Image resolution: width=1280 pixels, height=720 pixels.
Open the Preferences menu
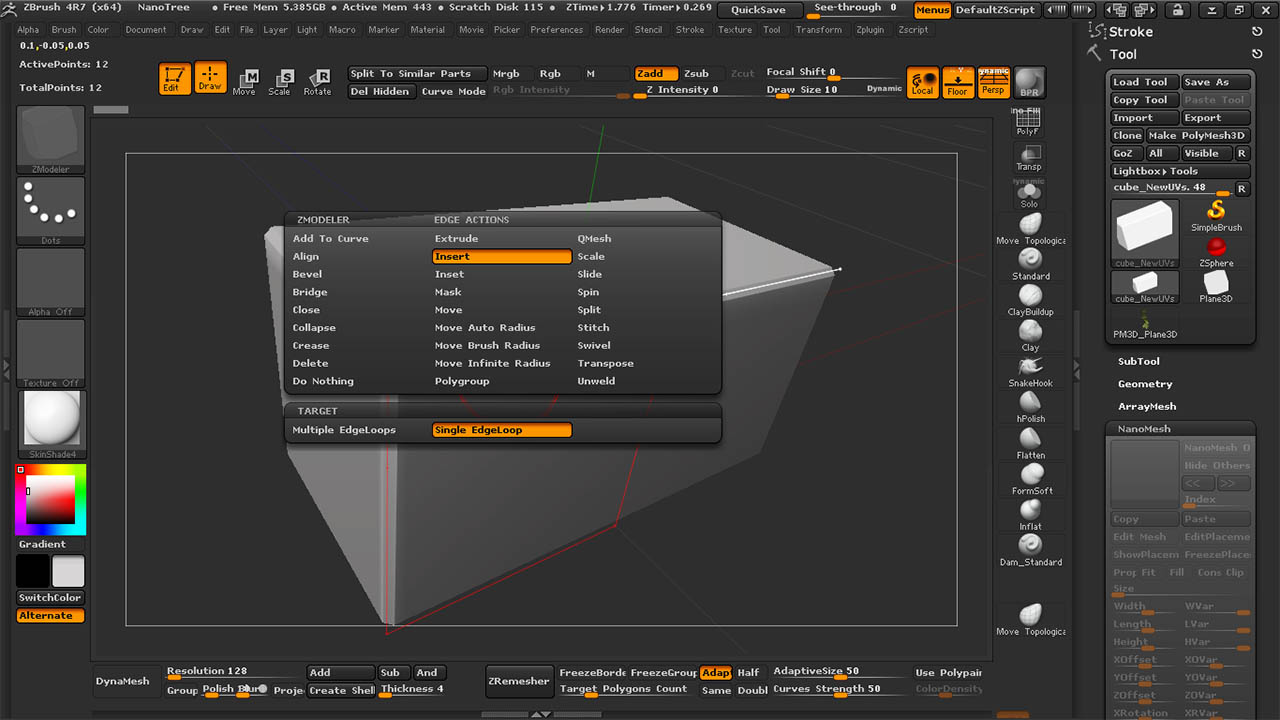coord(557,30)
